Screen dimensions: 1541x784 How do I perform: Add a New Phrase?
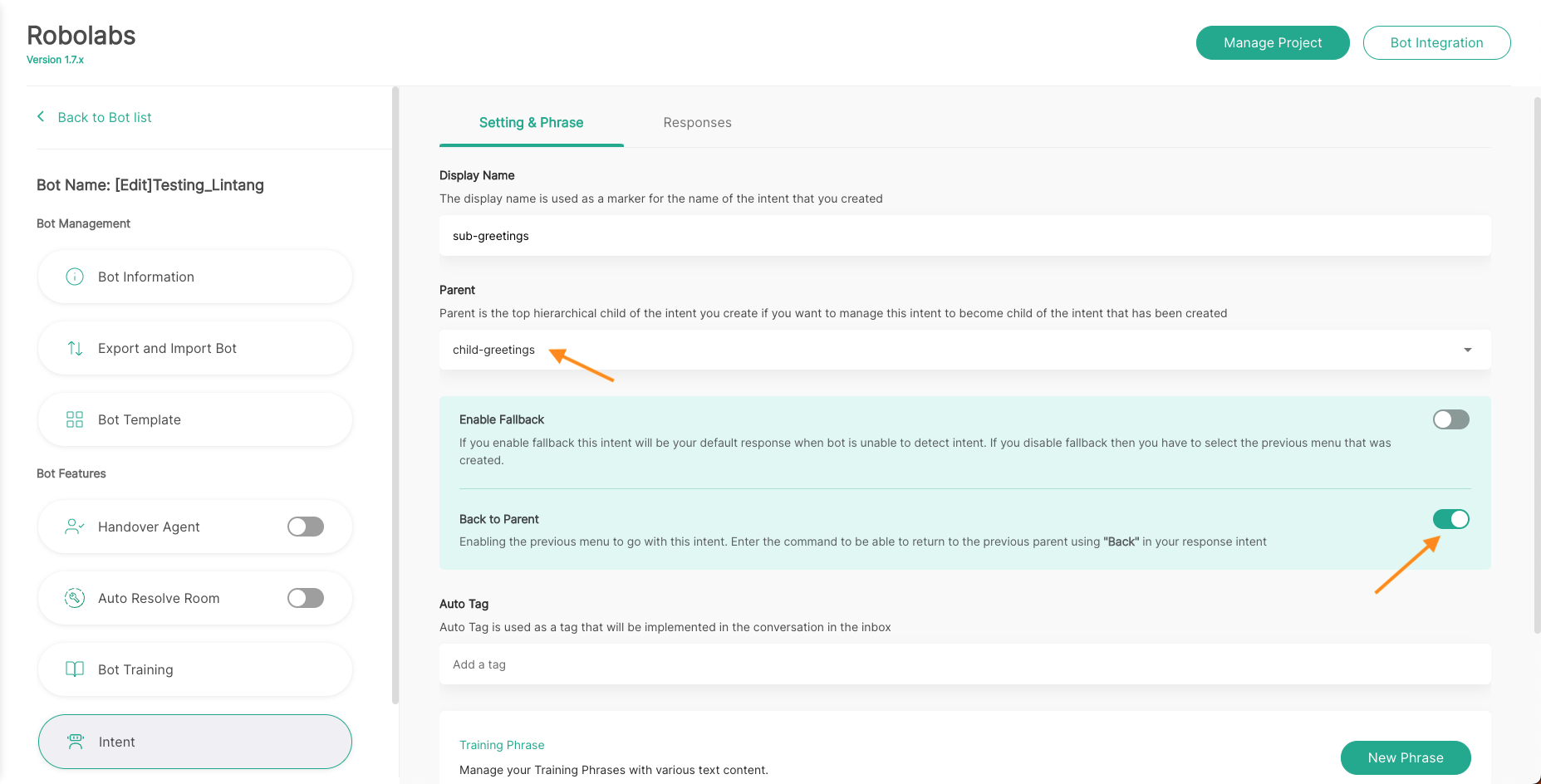(1405, 757)
